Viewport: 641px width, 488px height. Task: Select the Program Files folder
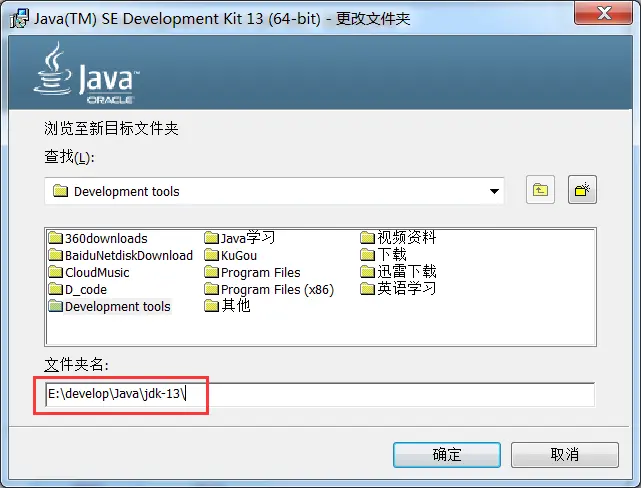tap(252, 272)
